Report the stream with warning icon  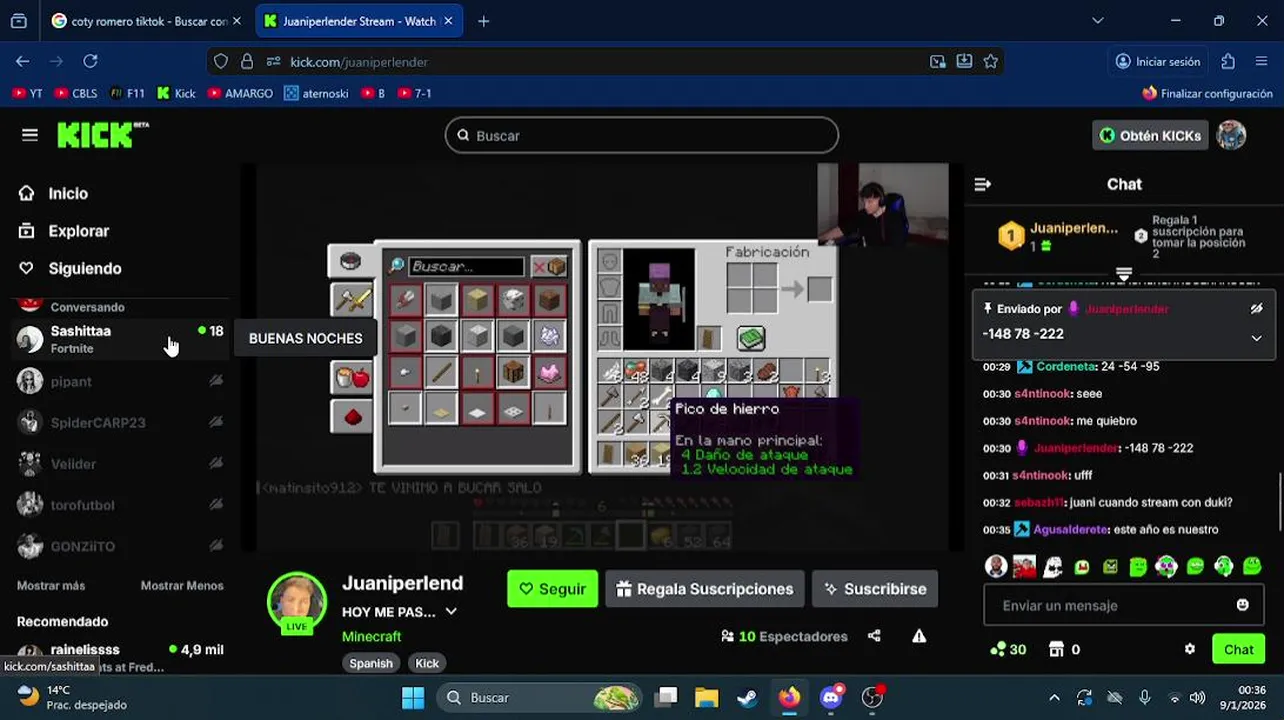[919, 636]
